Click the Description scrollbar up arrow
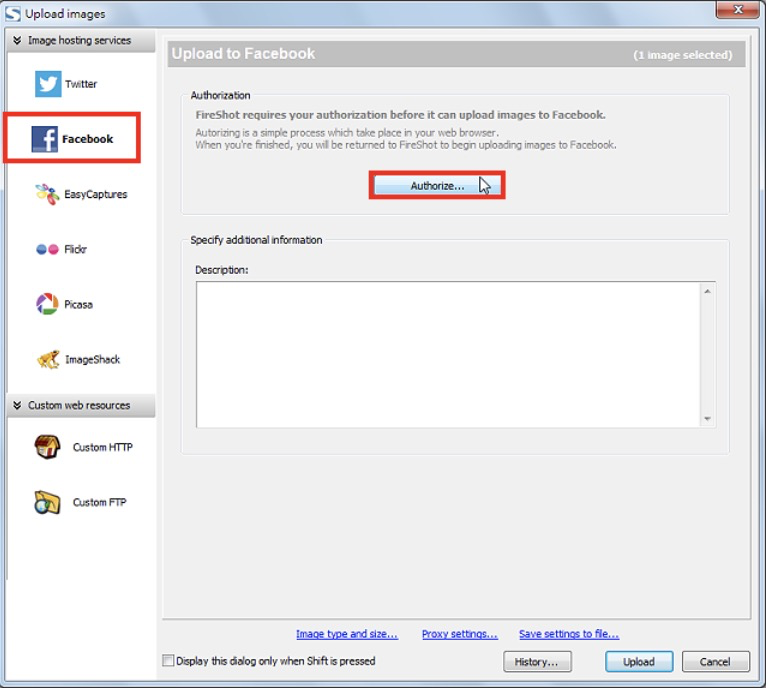Screen dimensions: 768x690 point(708,291)
